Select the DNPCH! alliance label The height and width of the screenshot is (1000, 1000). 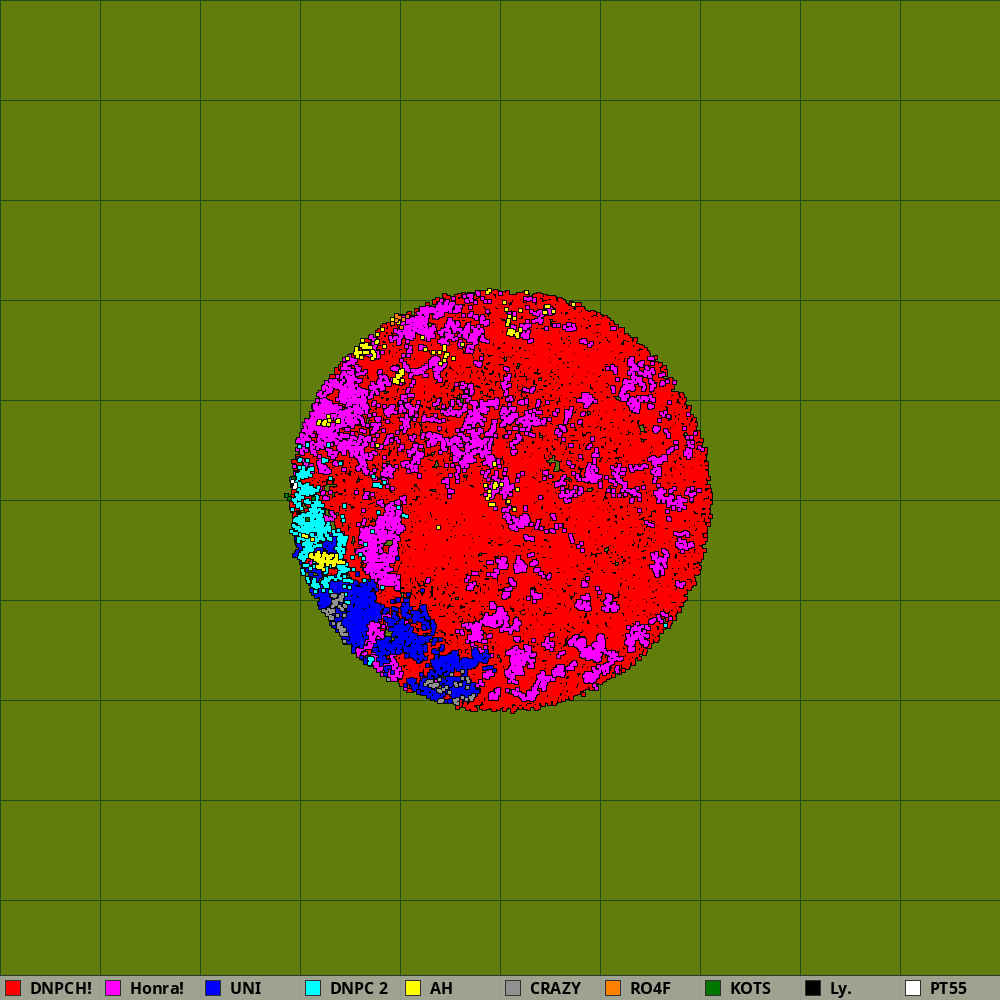coord(61,988)
